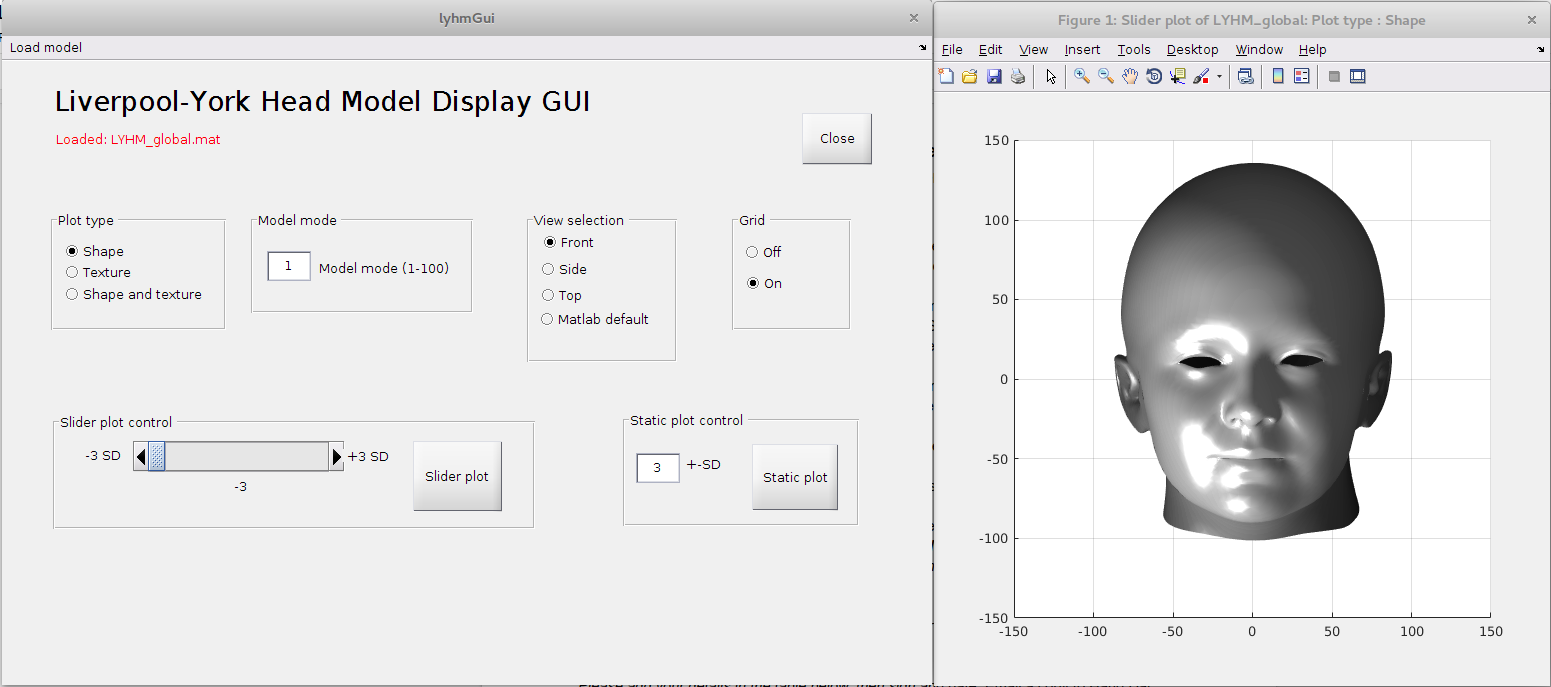
Task: Click the Zoom In magnifier tool
Action: (x=1082, y=77)
